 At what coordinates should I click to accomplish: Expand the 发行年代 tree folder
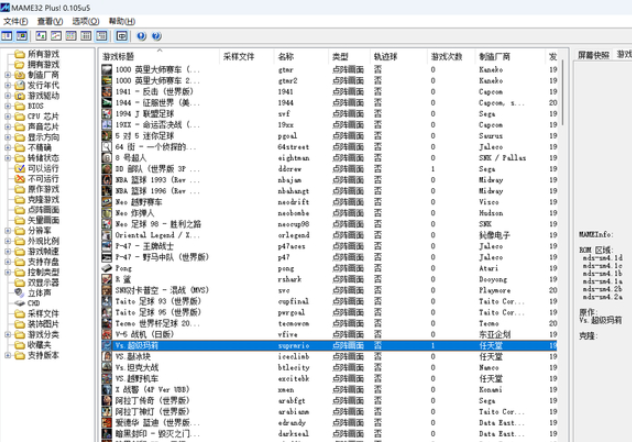pos(8,85)
